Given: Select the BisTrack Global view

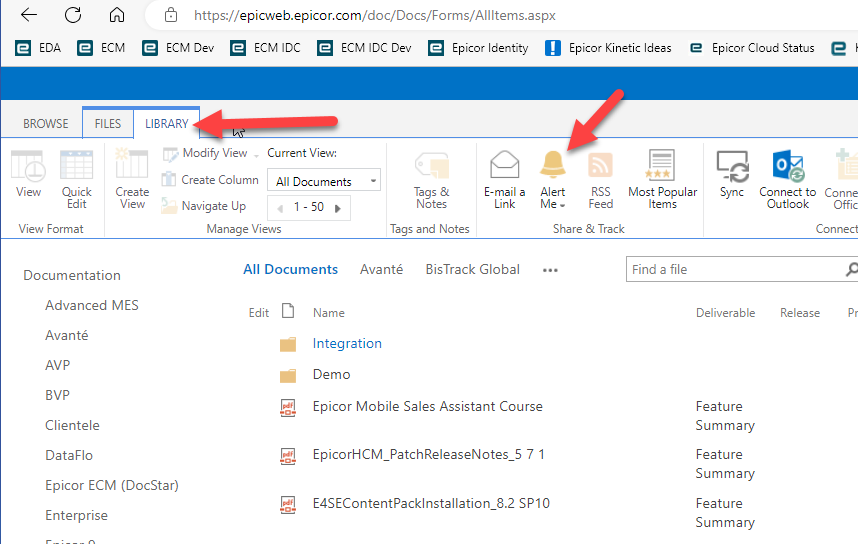Looking at the screenshot, I should pyautogui.click(x=472, y=269).
